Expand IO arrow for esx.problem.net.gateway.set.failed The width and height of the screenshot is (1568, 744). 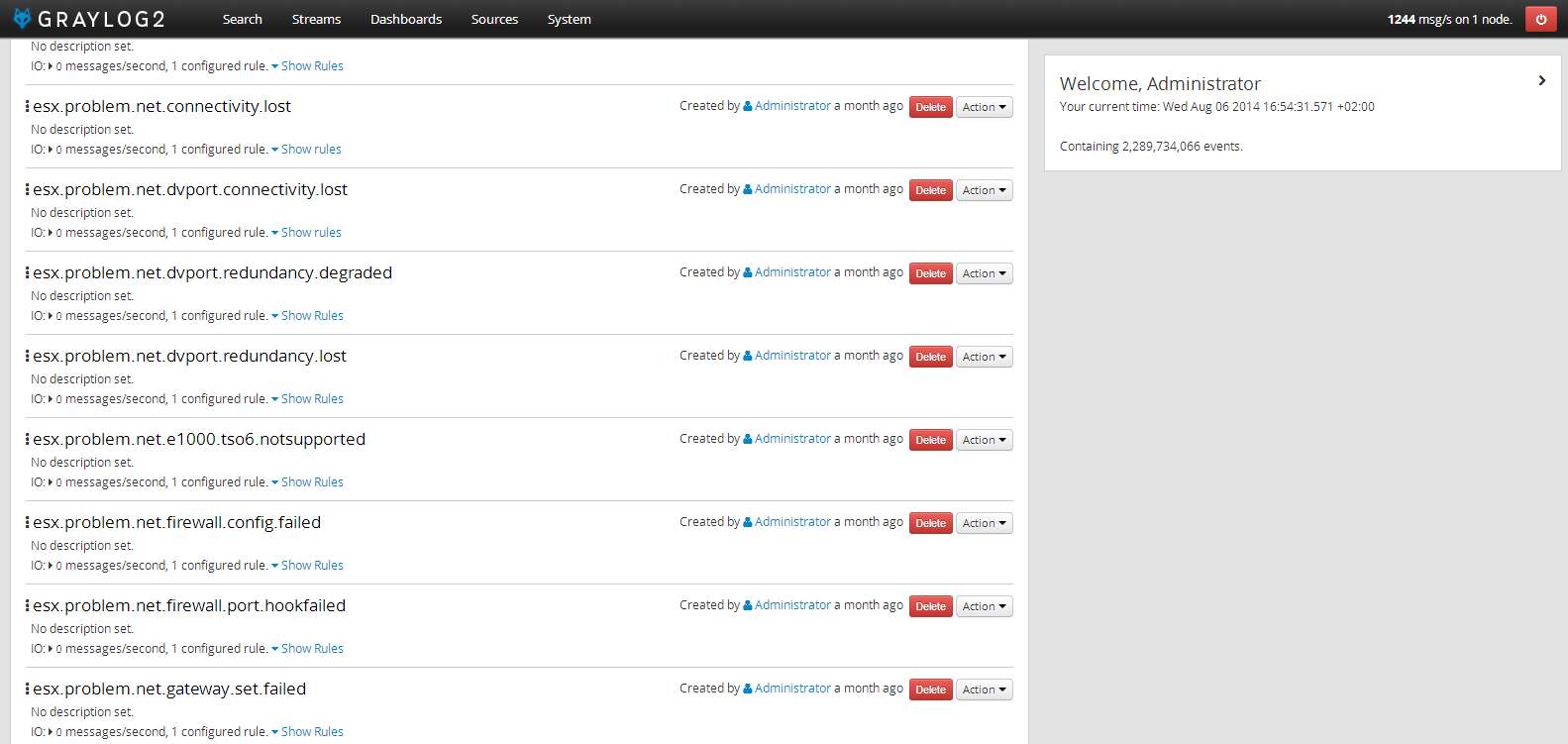(x=51, y=732)
